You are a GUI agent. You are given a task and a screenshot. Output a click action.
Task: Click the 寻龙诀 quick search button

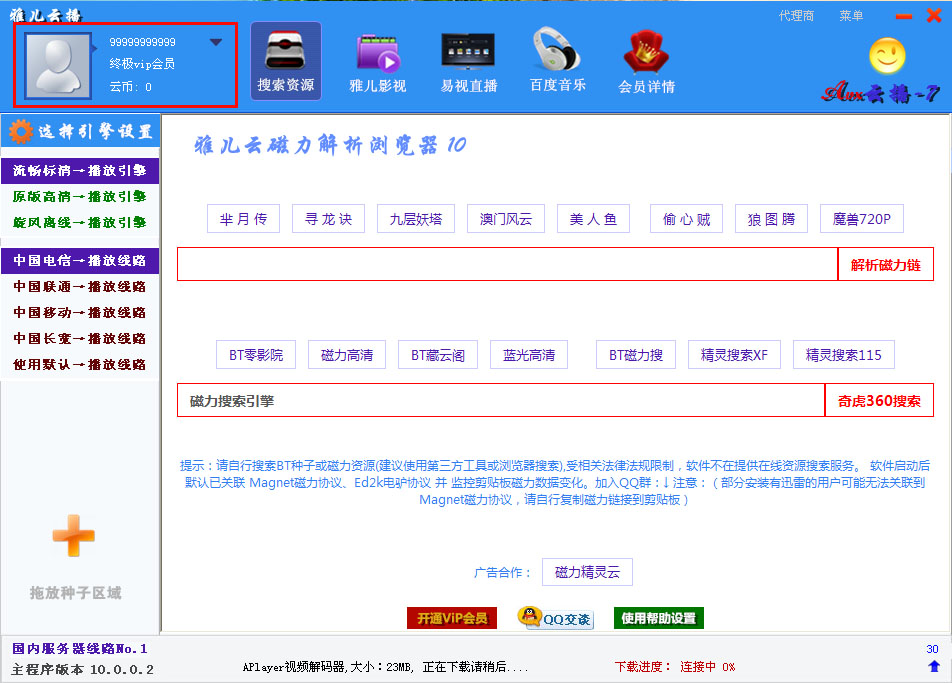coord(328,219)
